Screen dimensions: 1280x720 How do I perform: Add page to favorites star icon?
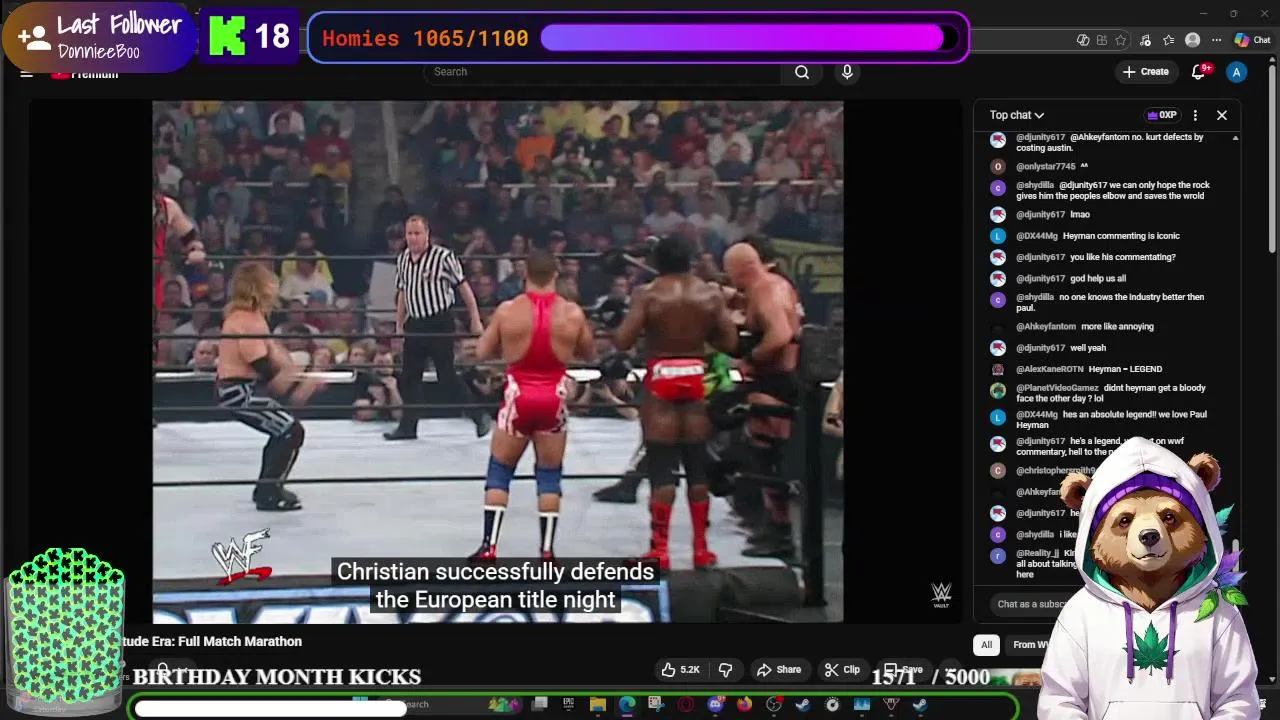1121,40
